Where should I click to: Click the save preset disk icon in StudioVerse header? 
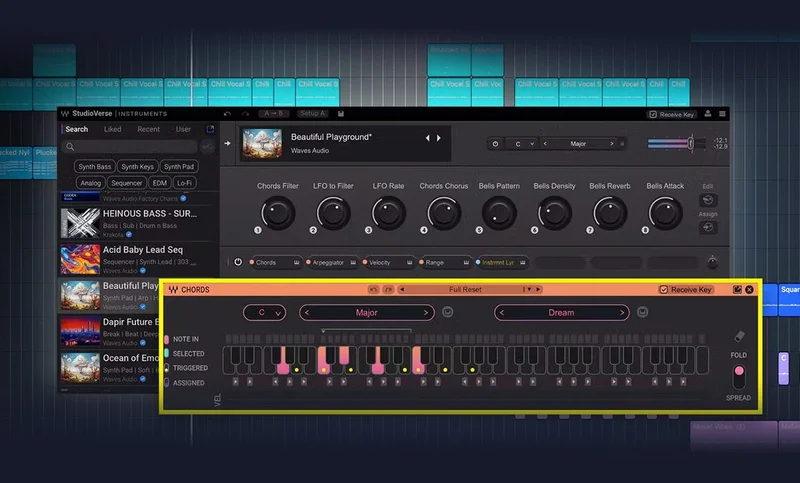point(341,114)
